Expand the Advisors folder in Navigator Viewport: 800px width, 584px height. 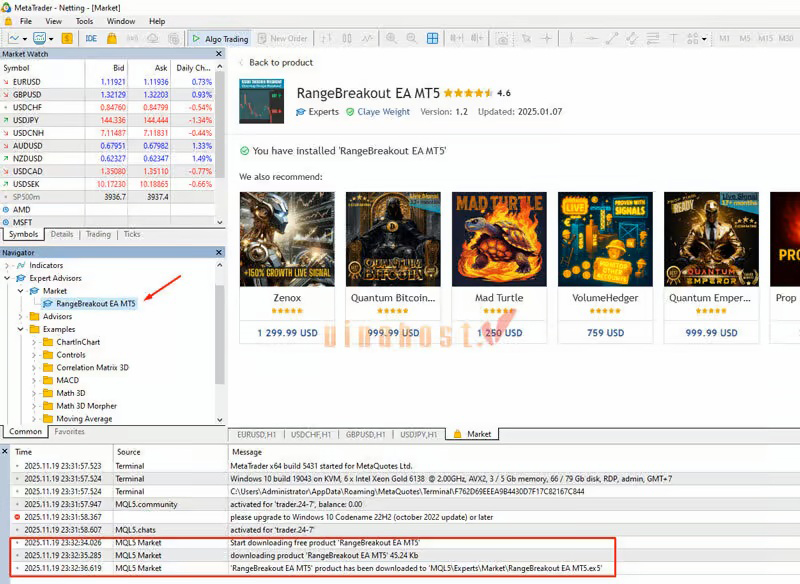click(x=22, y=316)
